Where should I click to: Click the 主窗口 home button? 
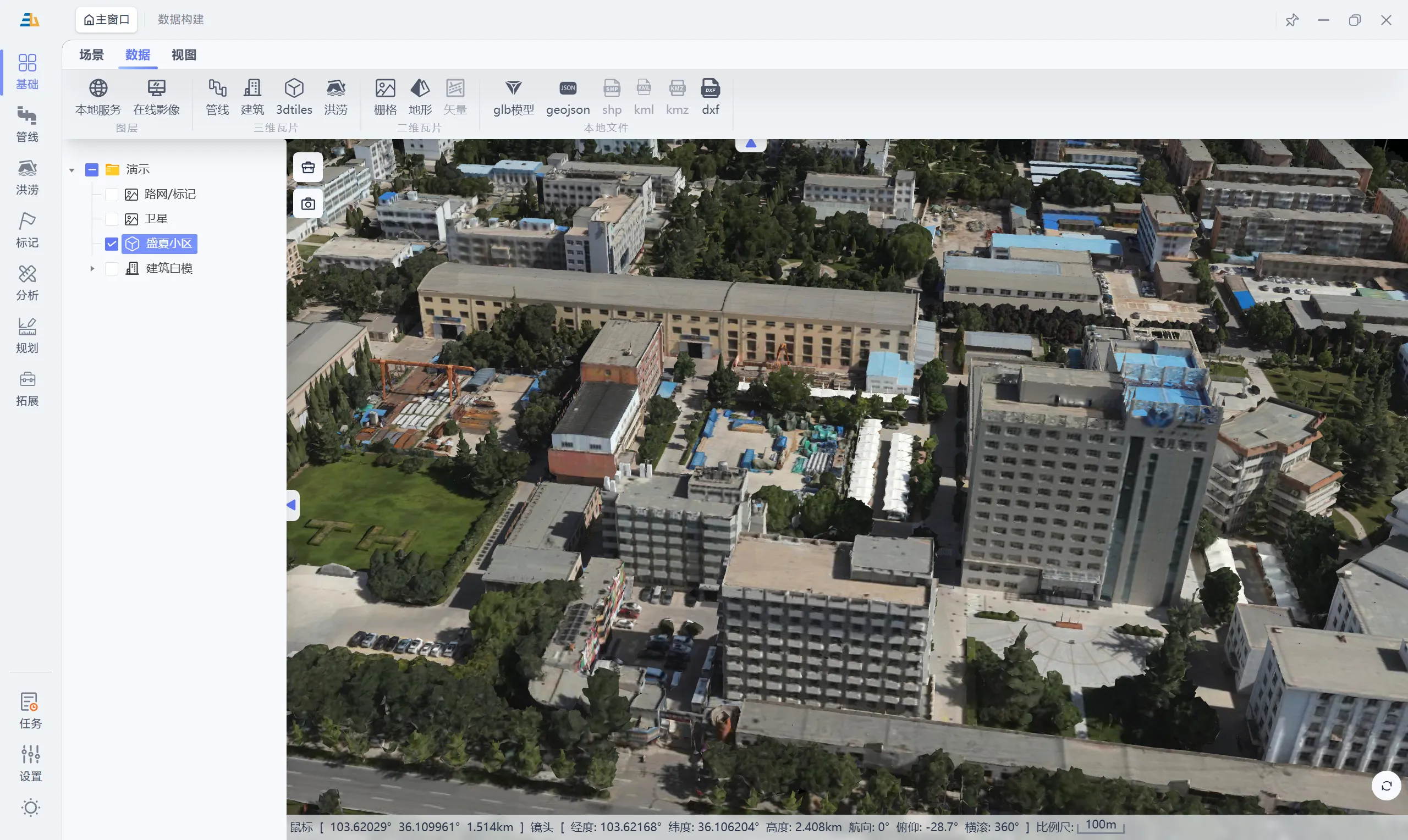(107, 20)
